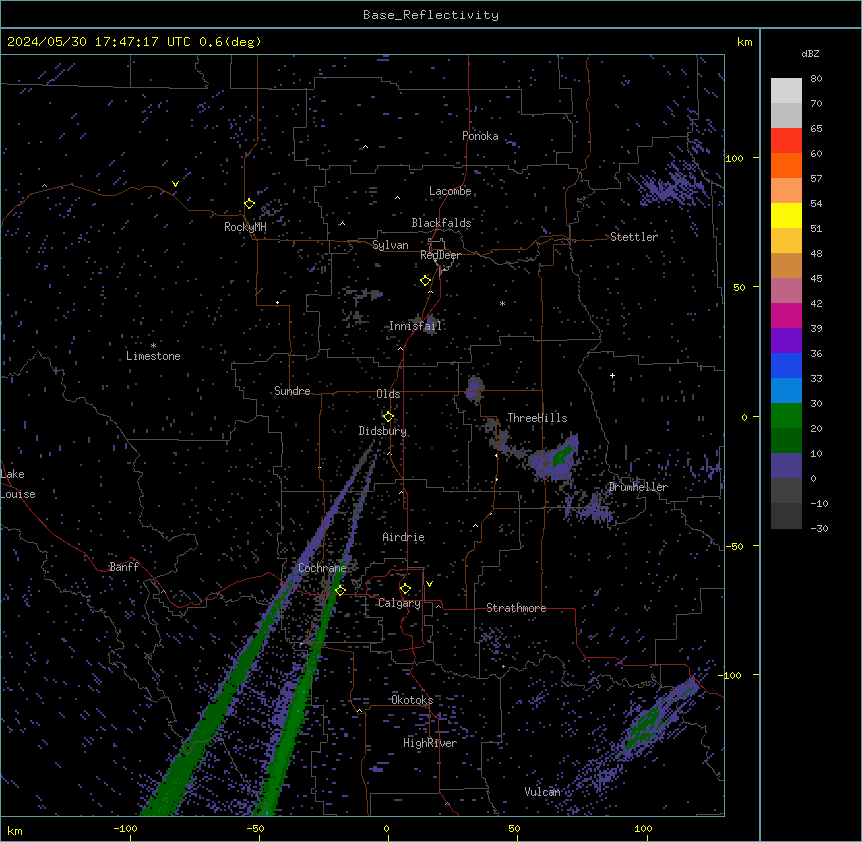Click the yellow diamond marker above RockyMH
The height and width of the screenshot is (842, 862).
(x=250, y=204)
